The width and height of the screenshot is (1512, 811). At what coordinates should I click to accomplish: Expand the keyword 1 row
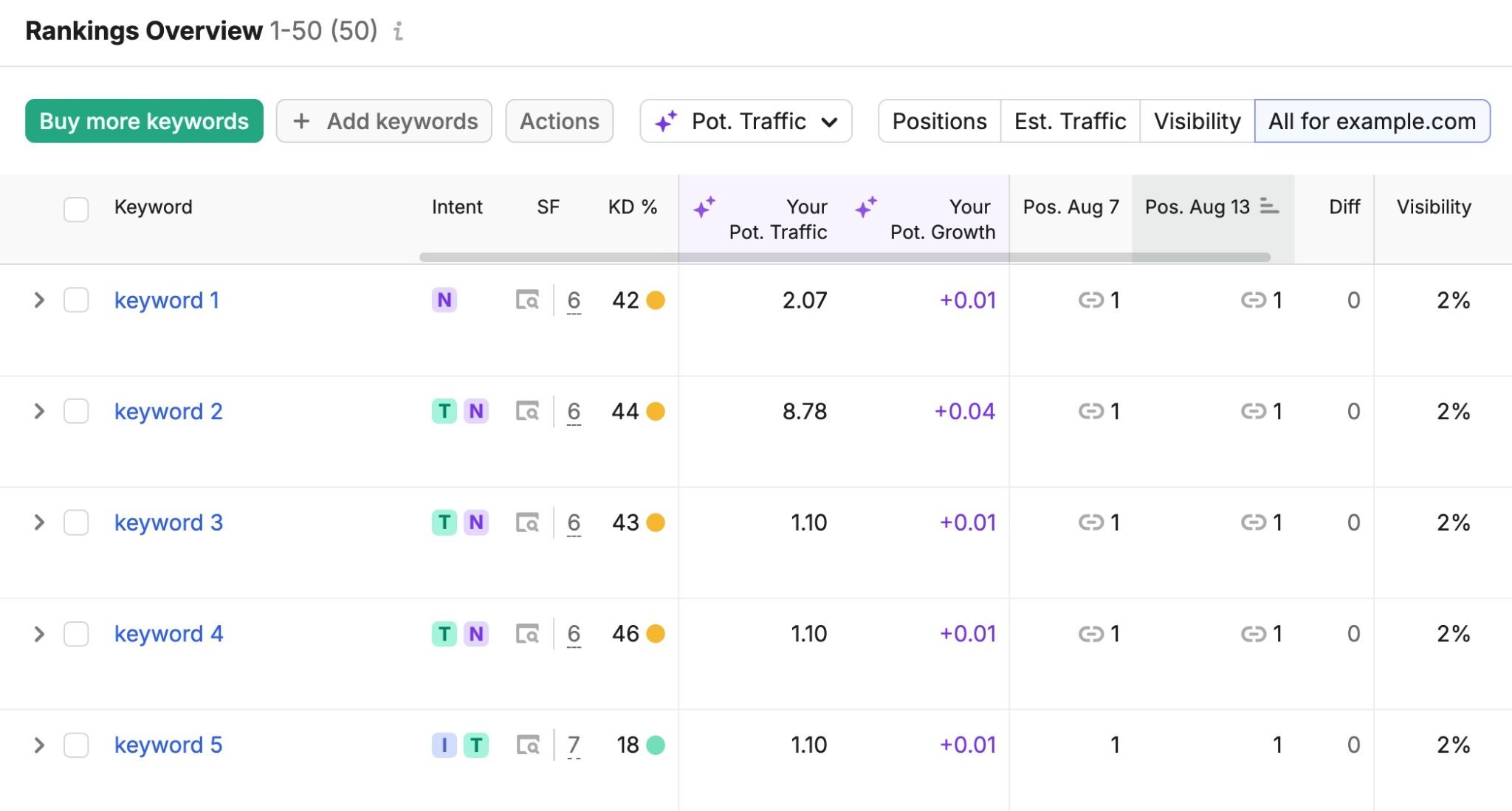(39, 300)
